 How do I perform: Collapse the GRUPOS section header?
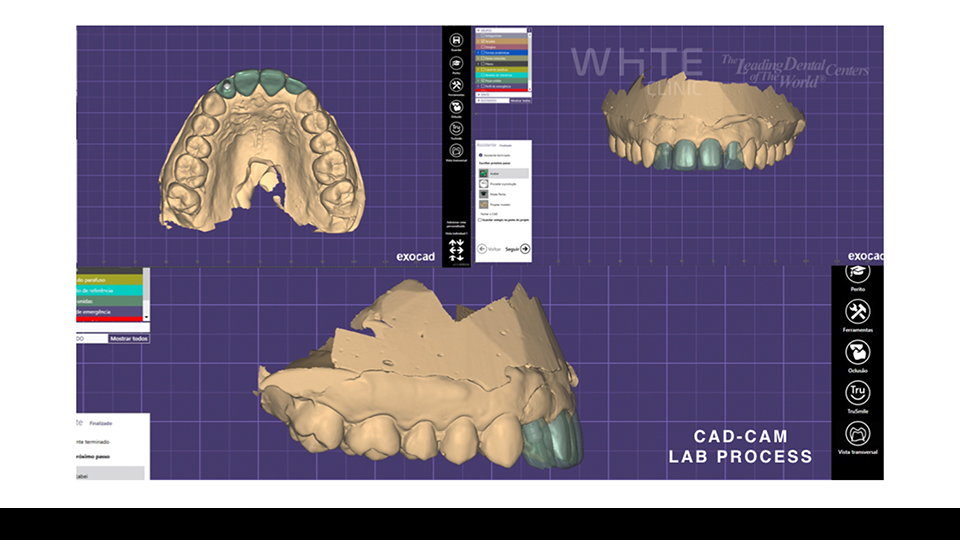pos(478,30)
